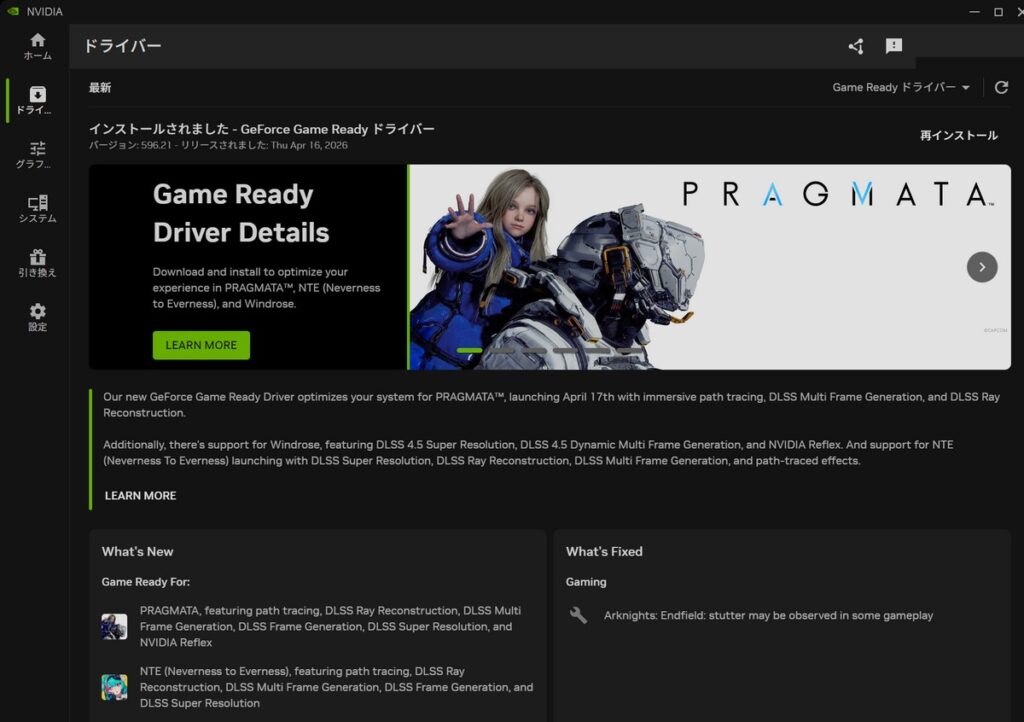Open LEARN MORE link below driver description

[x=140, y=496]
